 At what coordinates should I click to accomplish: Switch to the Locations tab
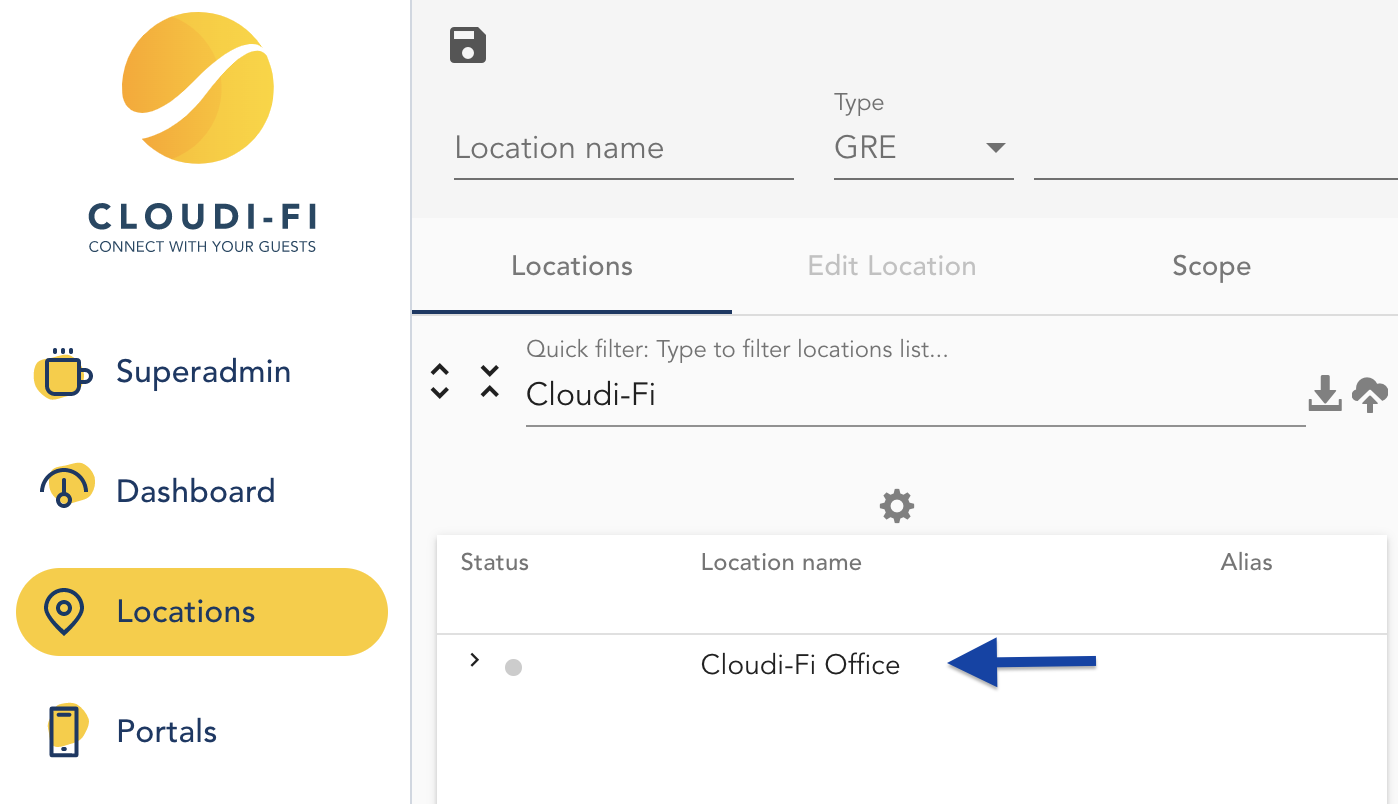(572, 266)
